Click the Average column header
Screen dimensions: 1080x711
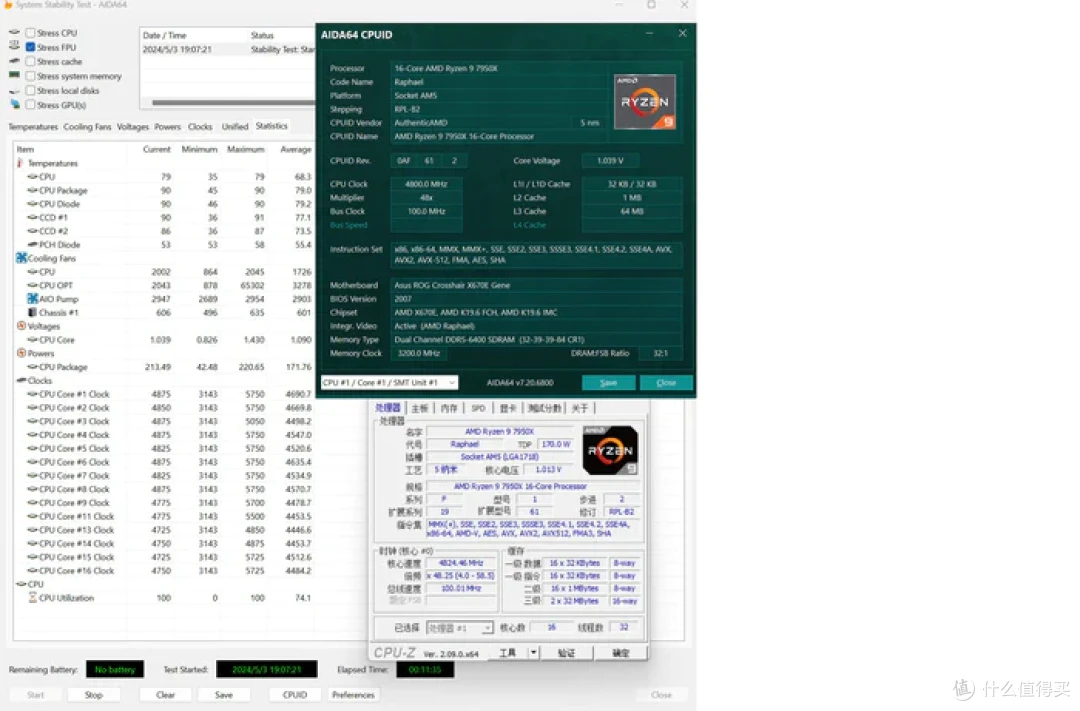click(x=295, y=150)
